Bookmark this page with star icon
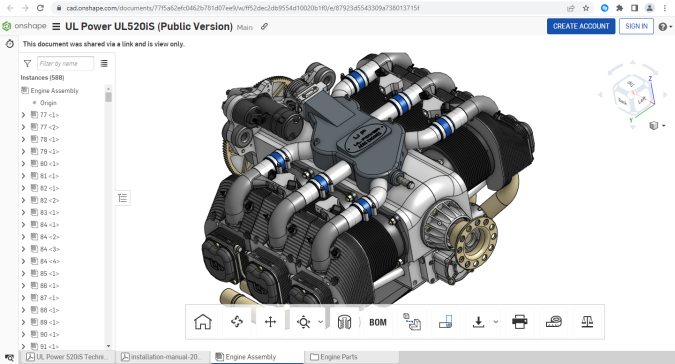 click(x=586, y=8)
